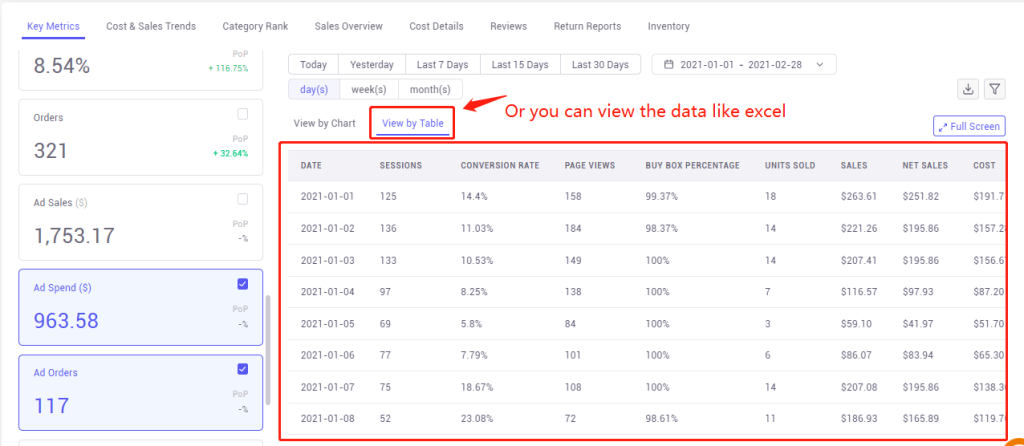Image resolution: width=1024 pixels, height=446 pixels.
Task: Select Last 7 Days range
Action: coord(443,65)
